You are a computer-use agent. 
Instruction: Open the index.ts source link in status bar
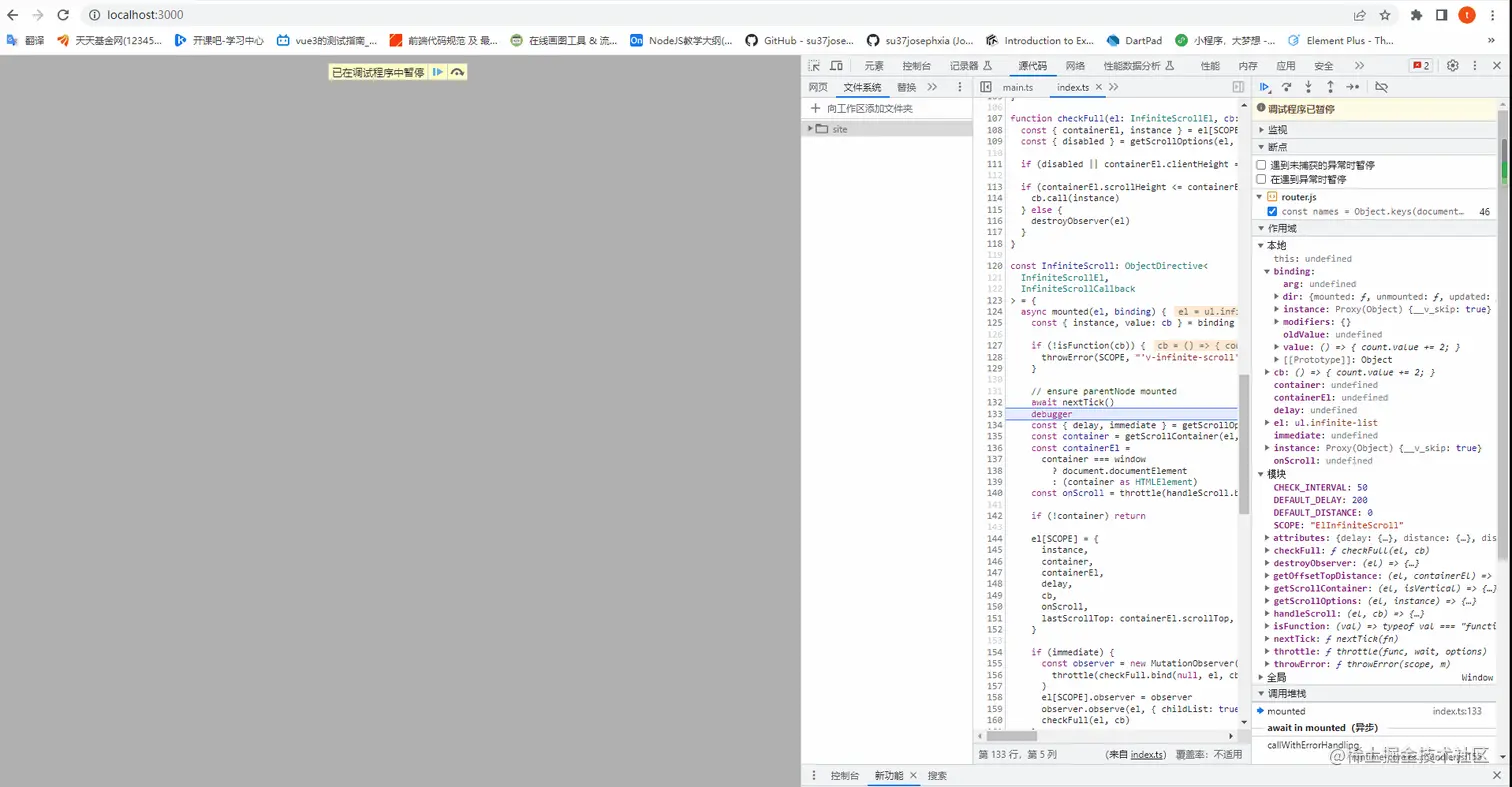coord(1147,755)
